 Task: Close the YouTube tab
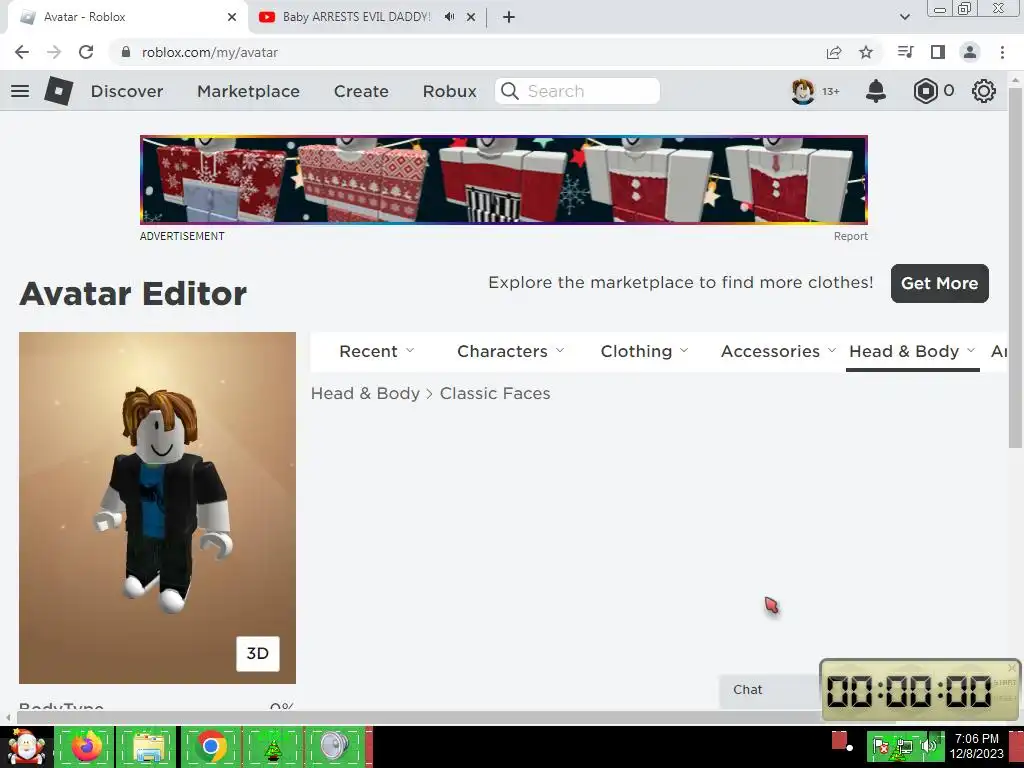(471, 17)
